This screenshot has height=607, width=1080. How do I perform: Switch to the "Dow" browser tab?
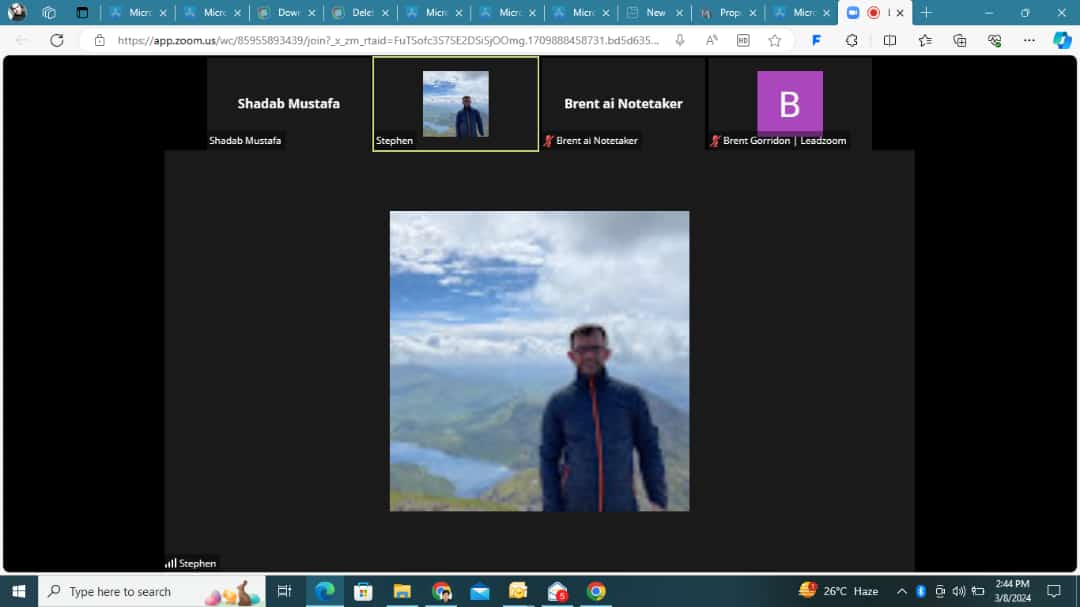pyautogui.click(x=287, y=12)
